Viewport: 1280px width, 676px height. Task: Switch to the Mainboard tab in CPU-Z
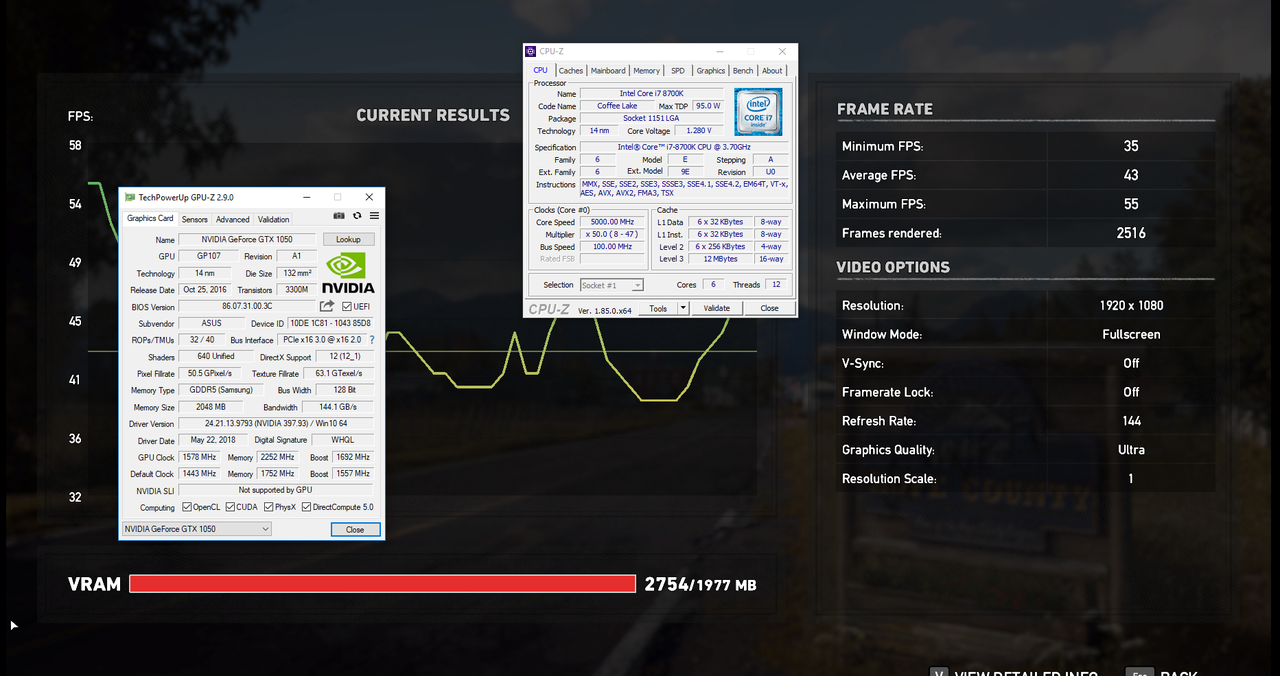[608, 70]
